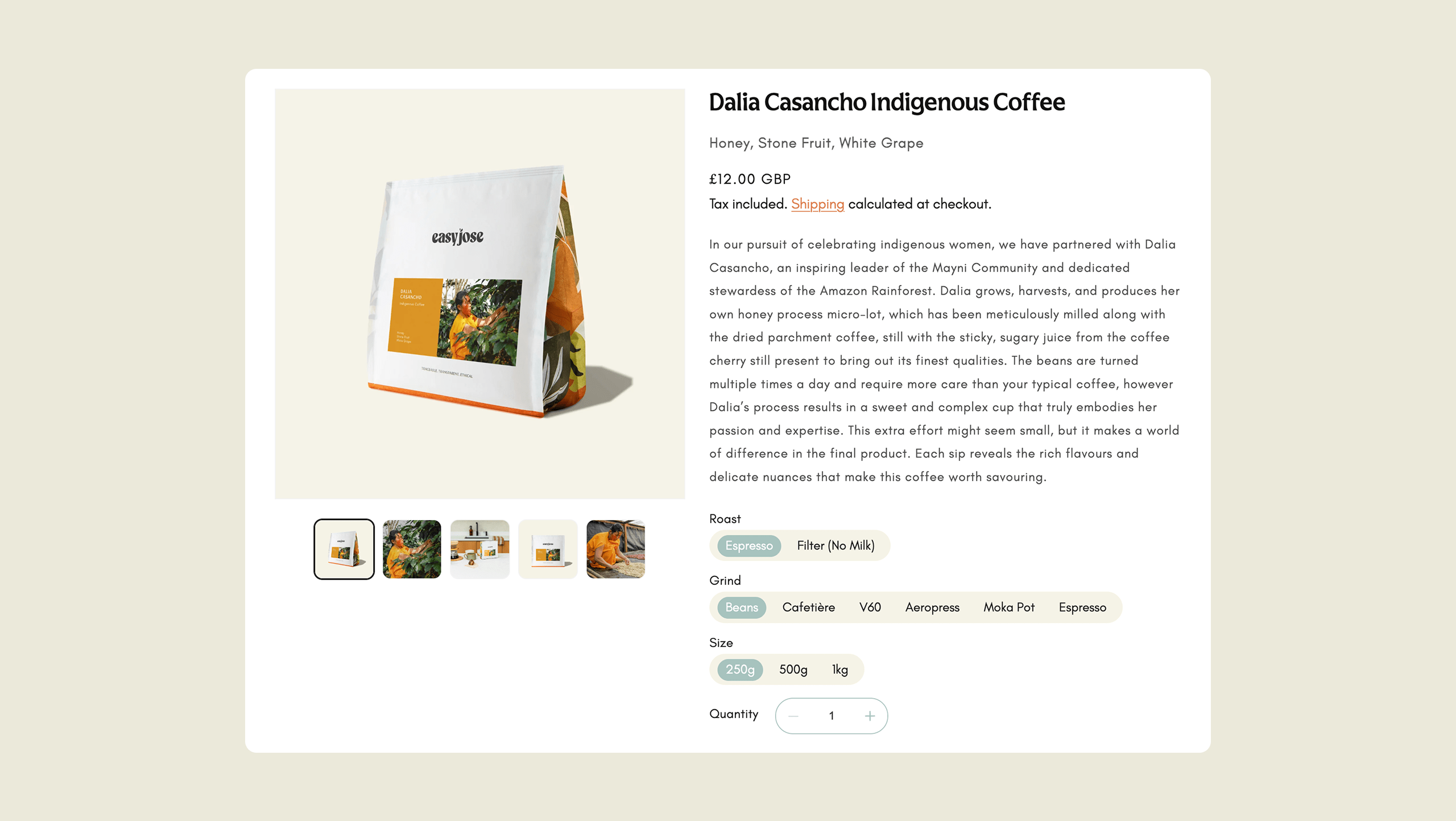Select Espresso under Grind
1456x821 pixels.
pos(1082,607)
